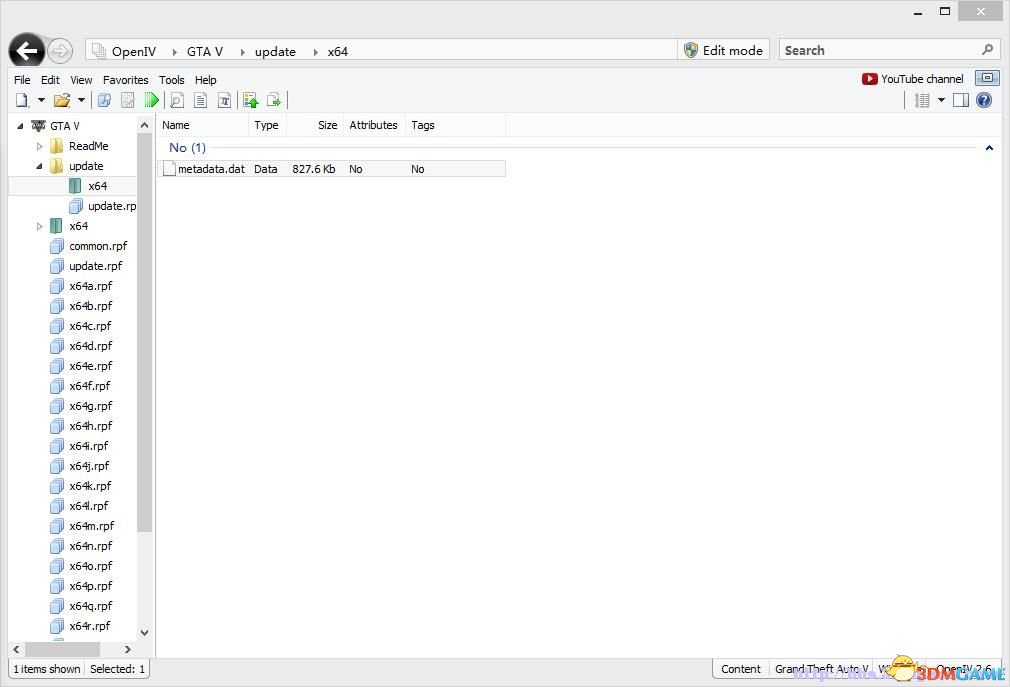This screenshot has width=1010, height=687.
Task: Open the View menu
Action: [x=81, y=80]
